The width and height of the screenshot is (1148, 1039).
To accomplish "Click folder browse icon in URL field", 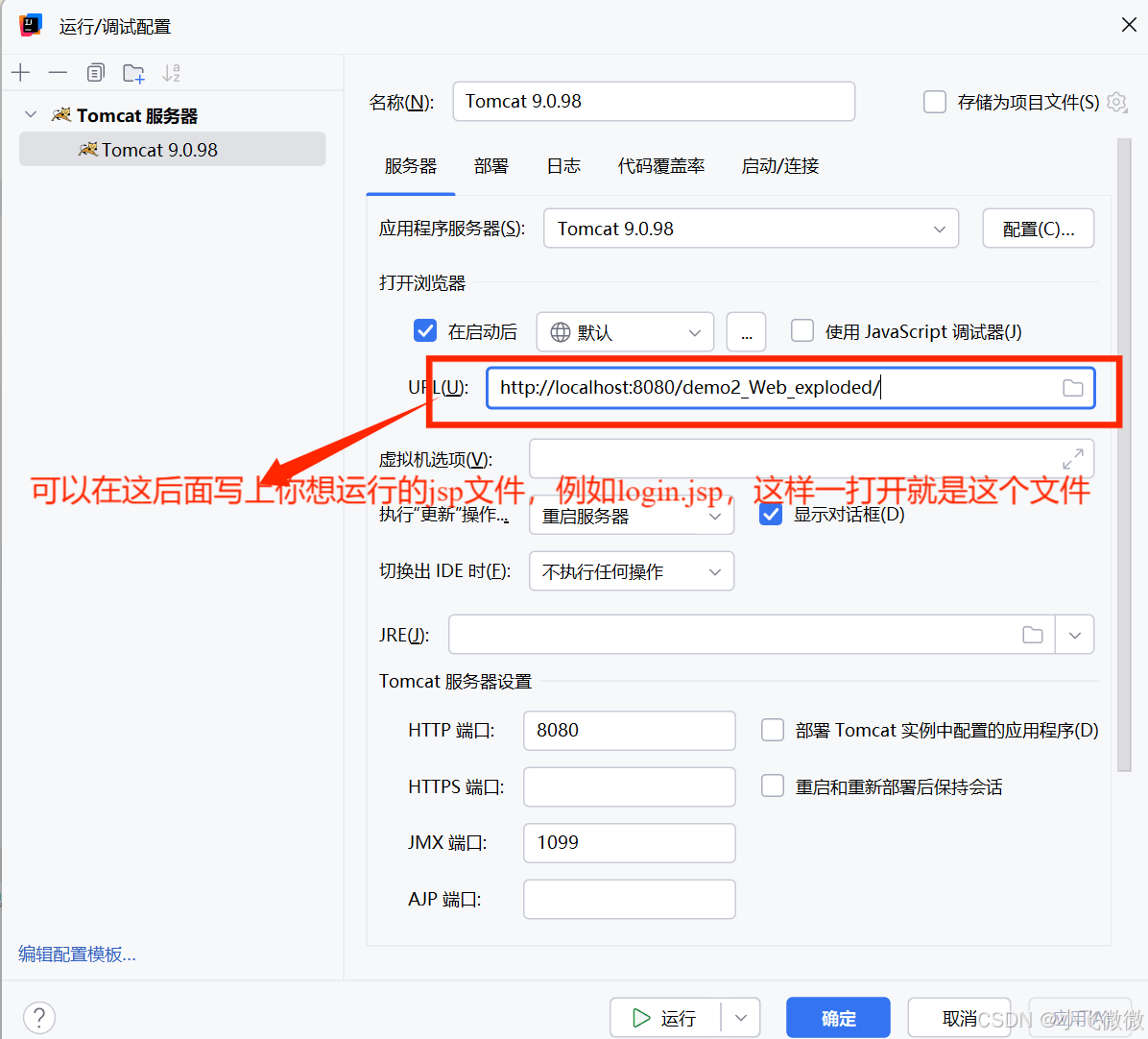I will click(x=1072, y=387).
